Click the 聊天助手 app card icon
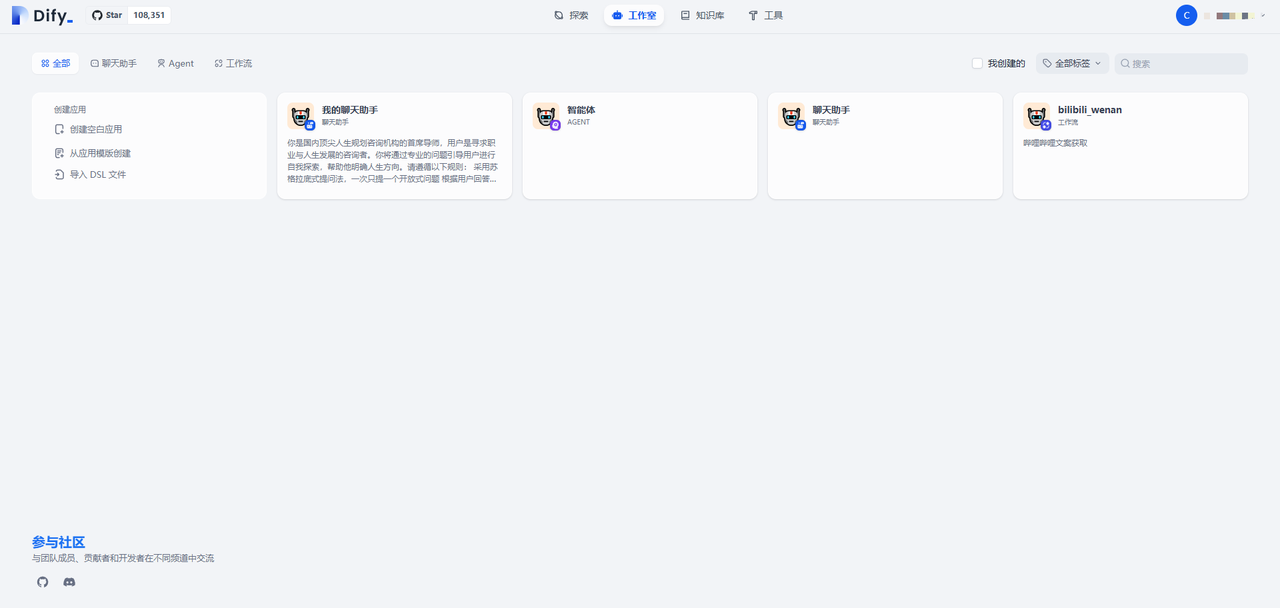This screenshot has height=608, width=1280. (x=791, y=116)
